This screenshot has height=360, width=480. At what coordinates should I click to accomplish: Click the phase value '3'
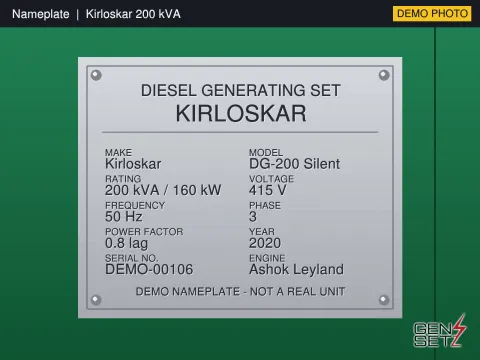tap(253, 217)
